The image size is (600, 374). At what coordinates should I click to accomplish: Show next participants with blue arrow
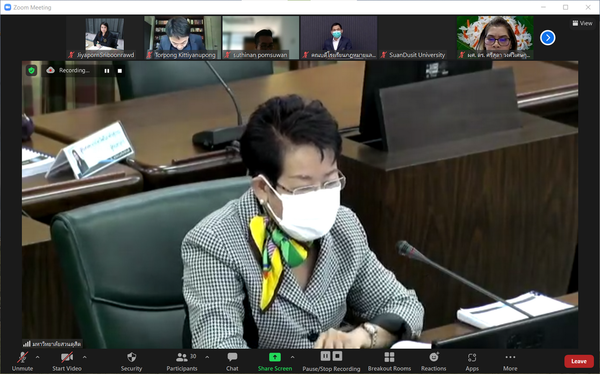(x=548, y=38)
